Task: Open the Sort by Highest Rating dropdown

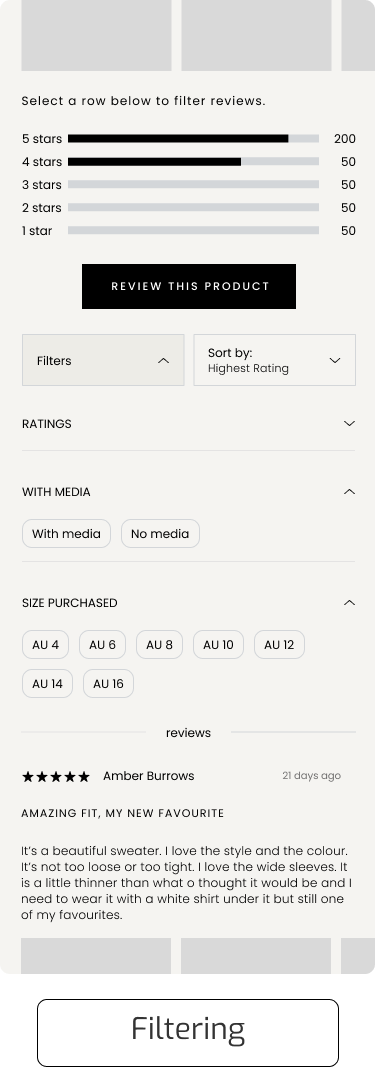Action: coord(274,360)
